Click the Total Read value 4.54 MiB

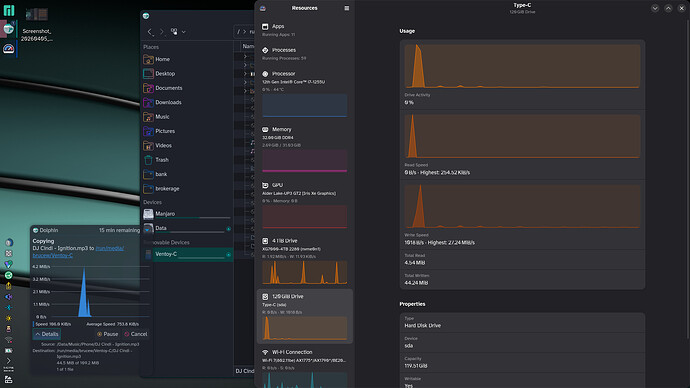(x=415, y=263)
